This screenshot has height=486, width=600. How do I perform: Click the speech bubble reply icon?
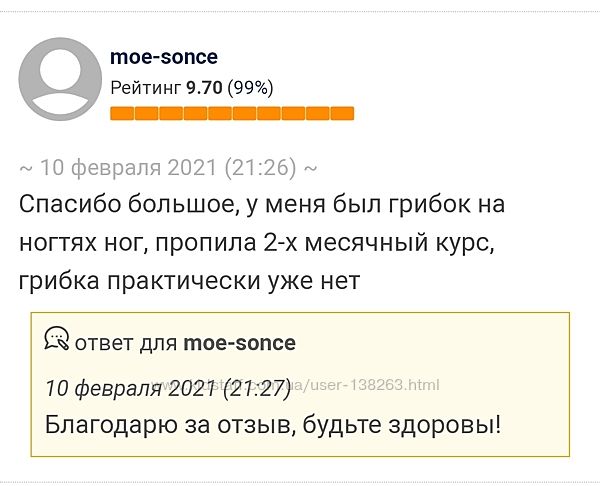[x=57, y=339]
